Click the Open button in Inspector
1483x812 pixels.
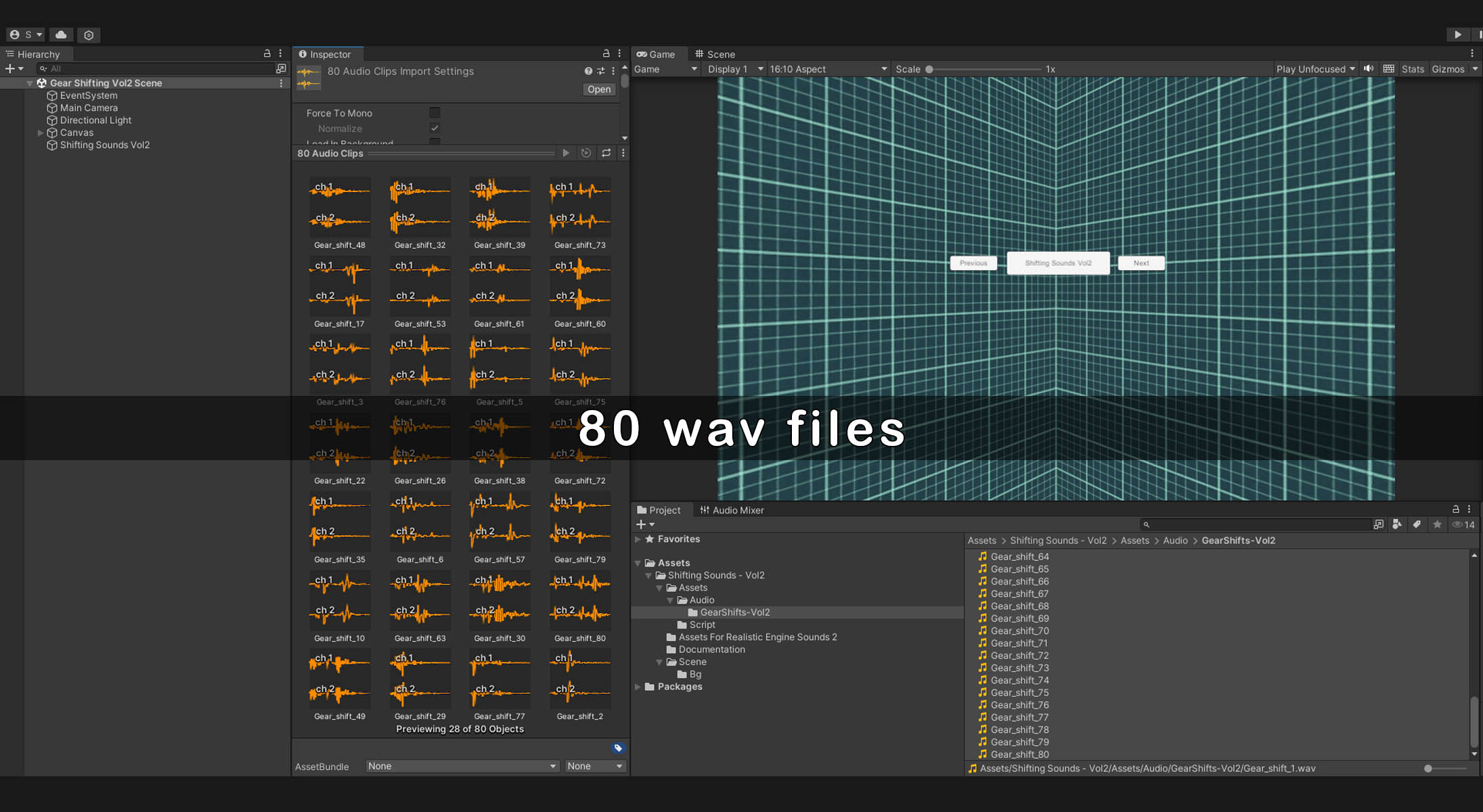pos(598,89)
